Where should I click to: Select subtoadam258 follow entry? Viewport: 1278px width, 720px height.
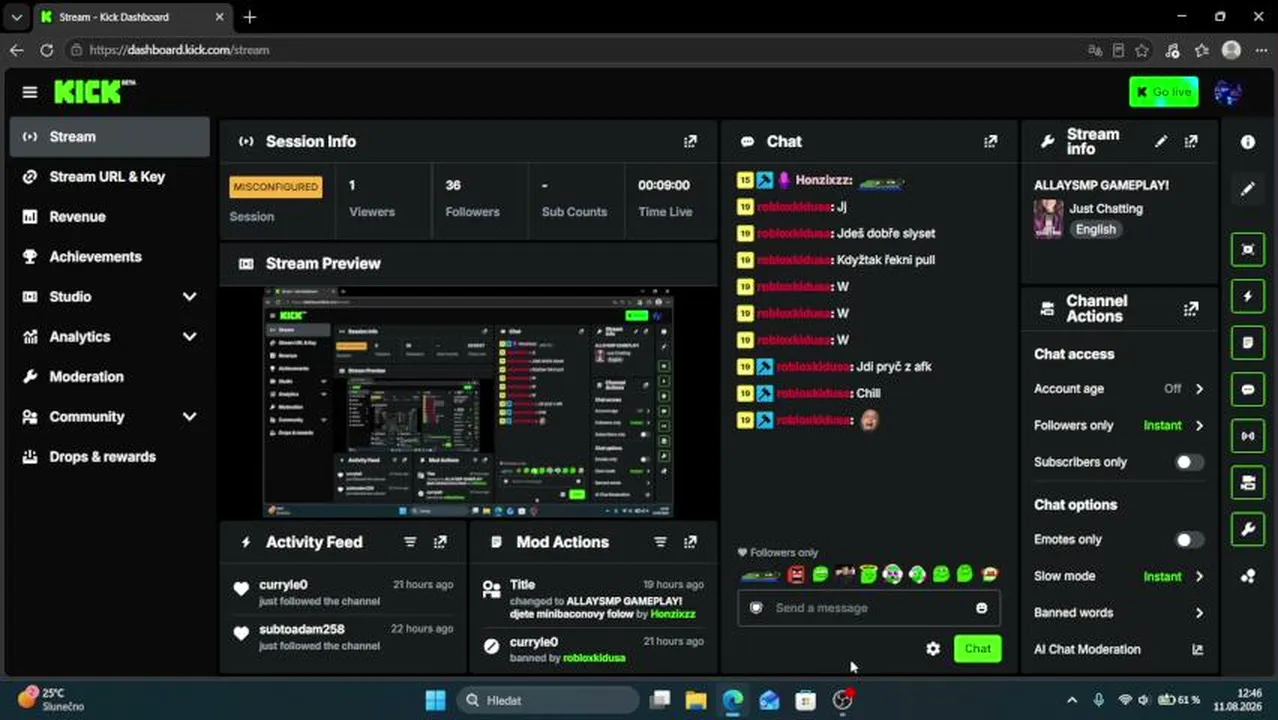click(343, 636)
